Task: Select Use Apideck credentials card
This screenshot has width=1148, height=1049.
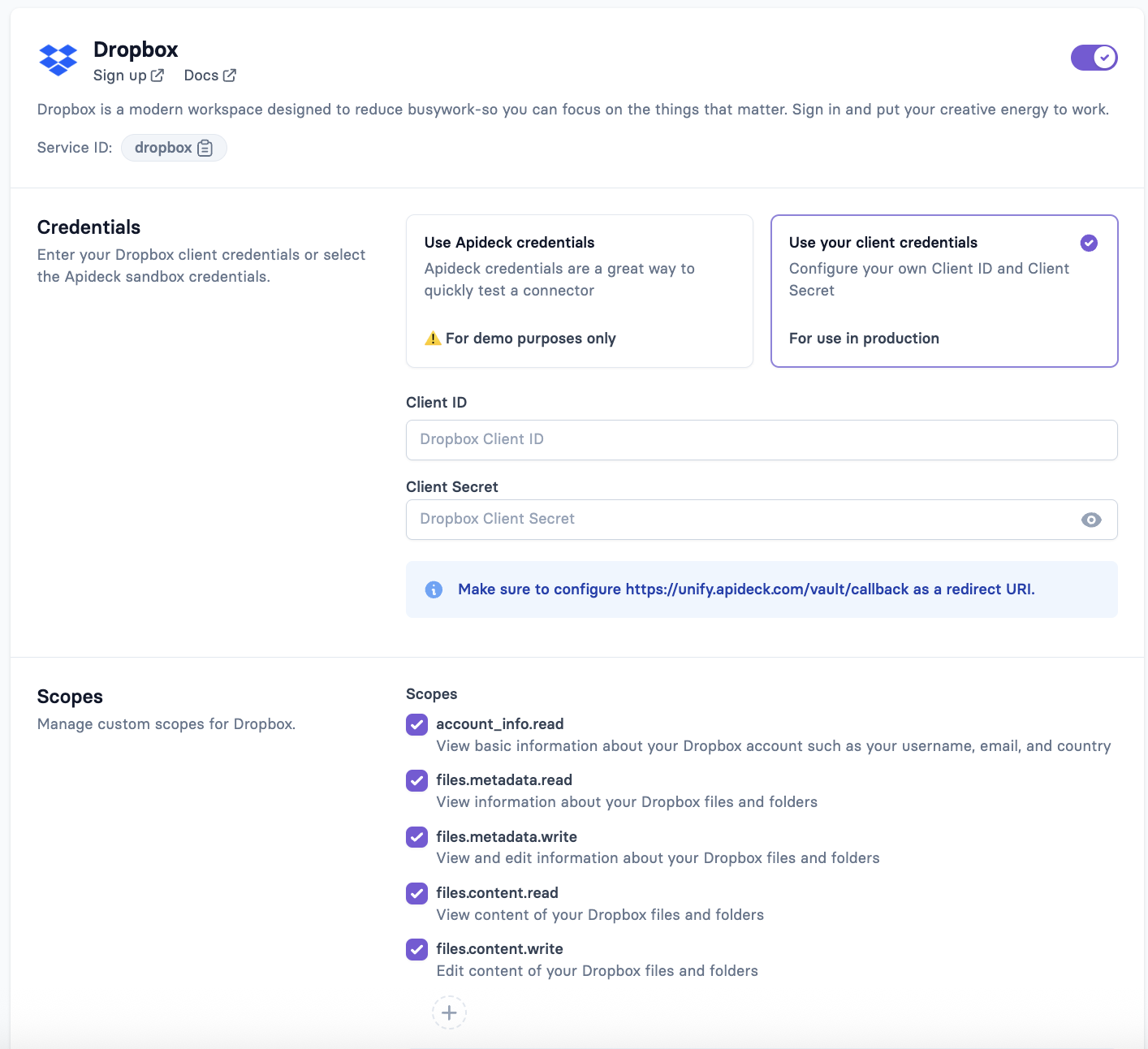Action: click(x=580, y=291)
